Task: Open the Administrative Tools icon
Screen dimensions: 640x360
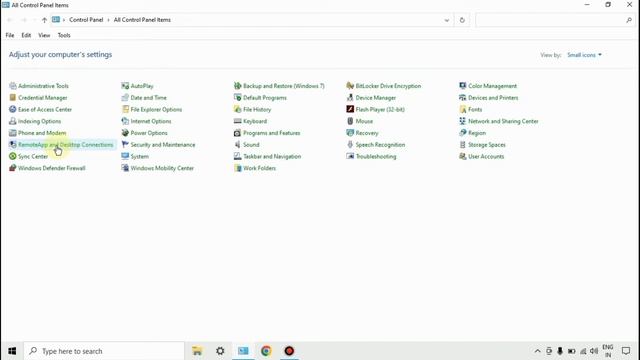Action: [x=13, y=86]
